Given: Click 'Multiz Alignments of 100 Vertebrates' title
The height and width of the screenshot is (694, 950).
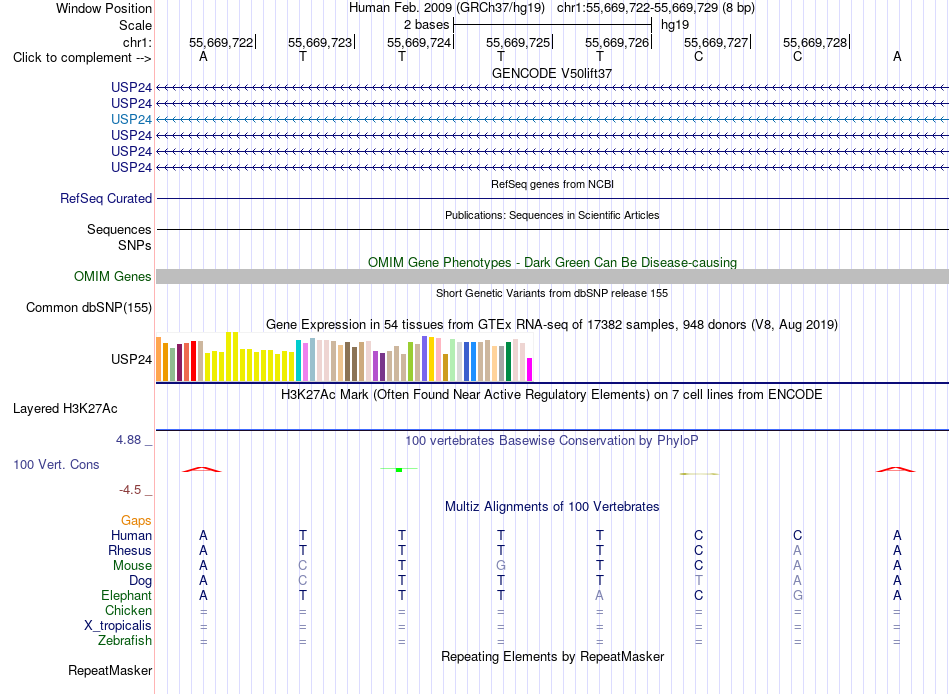Looking at the screenshot, I should point(552,506).
